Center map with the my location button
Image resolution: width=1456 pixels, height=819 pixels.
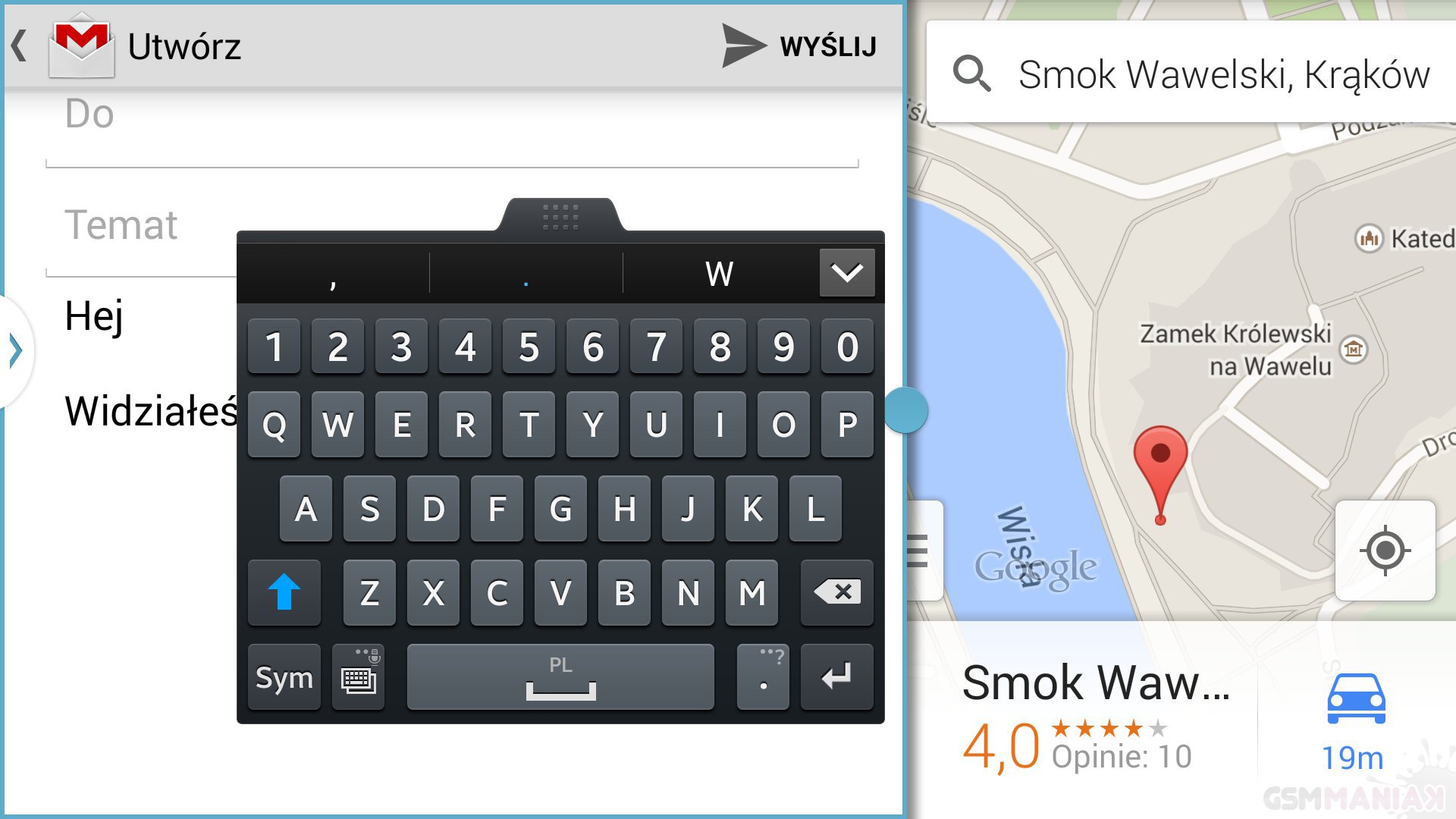(x=1385, y=550)
